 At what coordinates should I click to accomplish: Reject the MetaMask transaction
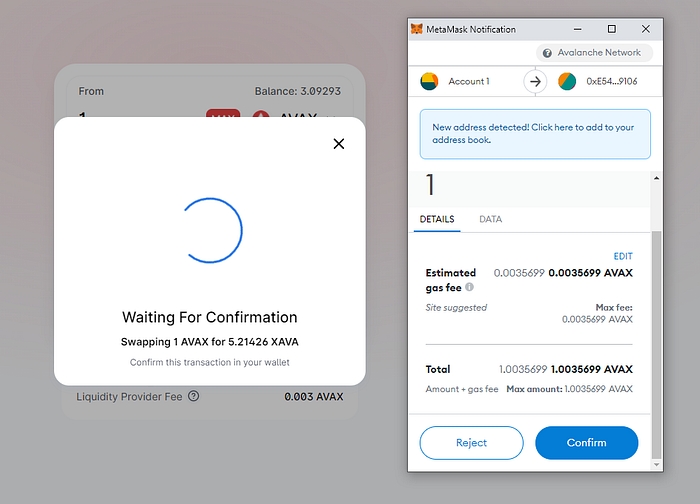pyautogui.click(x=471, y=442)
